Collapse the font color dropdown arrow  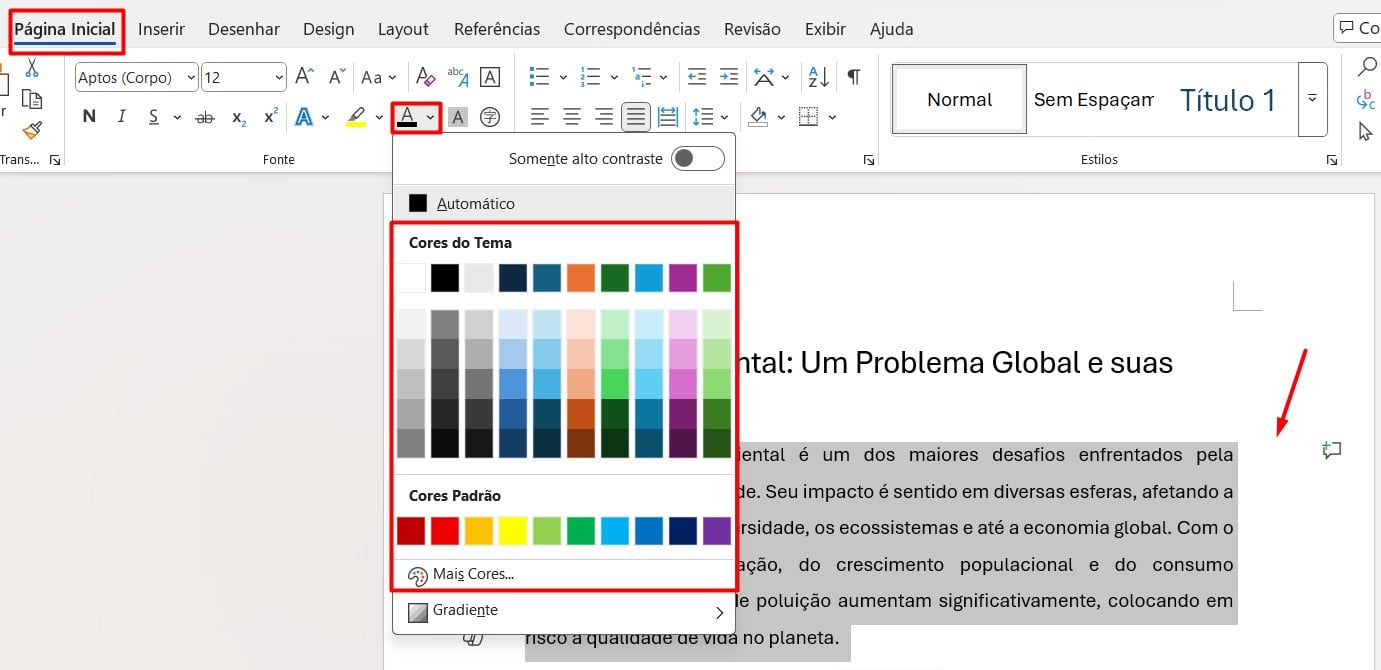(430, 118)
